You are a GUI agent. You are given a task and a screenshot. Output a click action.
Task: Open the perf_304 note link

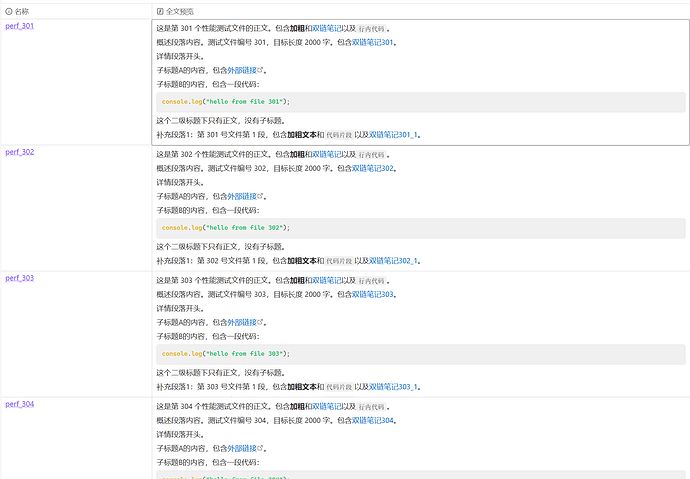(19, 404)
